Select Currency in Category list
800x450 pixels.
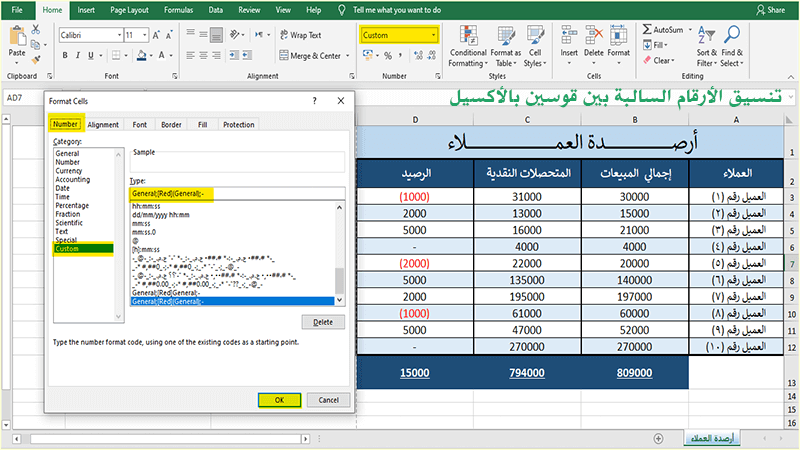(x=69, y=171)
